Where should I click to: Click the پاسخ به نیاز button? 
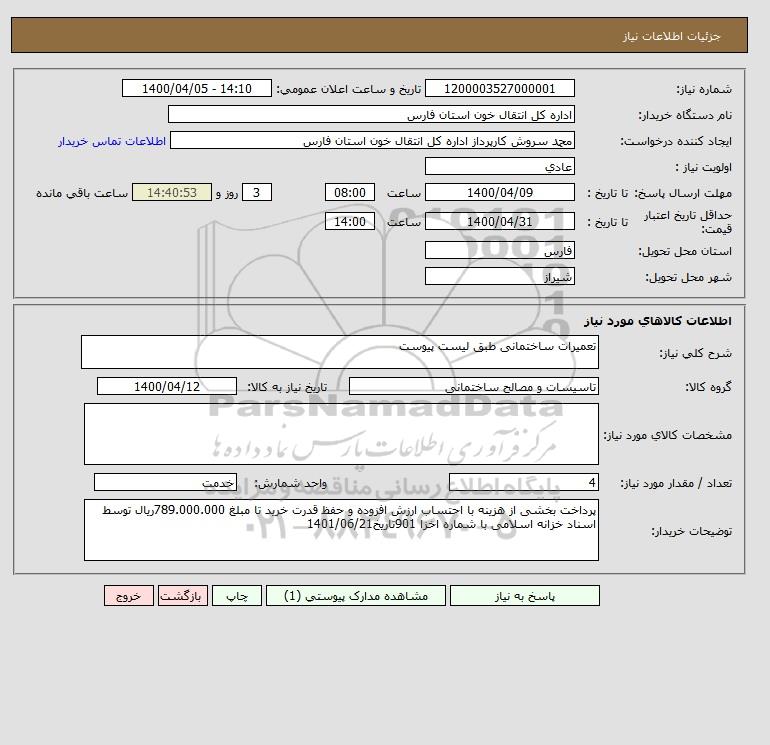tap(524, 595)
